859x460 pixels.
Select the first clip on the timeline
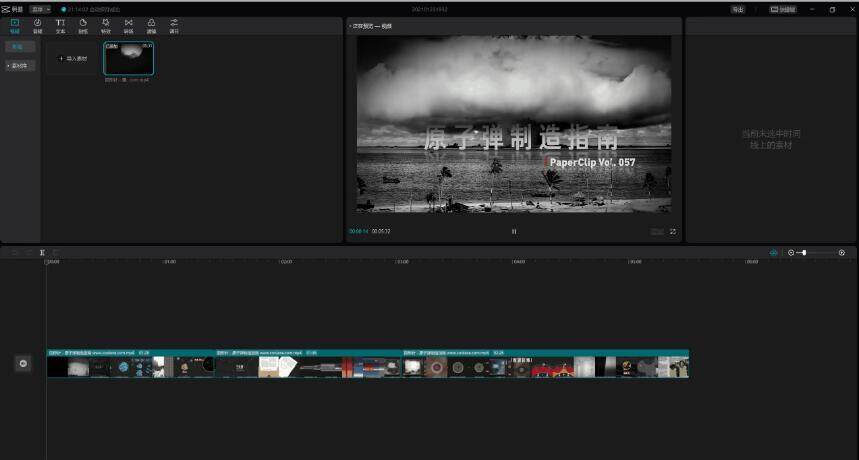(x=131, y=364)
